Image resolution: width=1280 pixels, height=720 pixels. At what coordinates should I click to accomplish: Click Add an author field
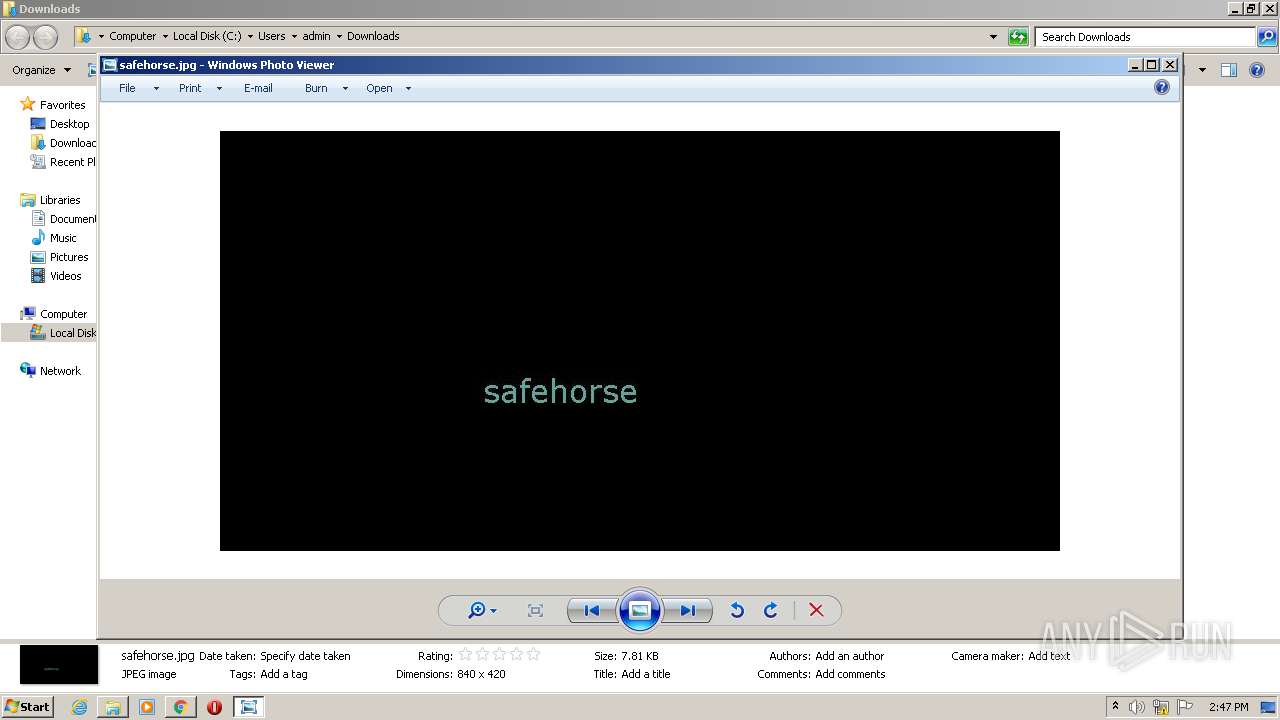click(850, 656)
